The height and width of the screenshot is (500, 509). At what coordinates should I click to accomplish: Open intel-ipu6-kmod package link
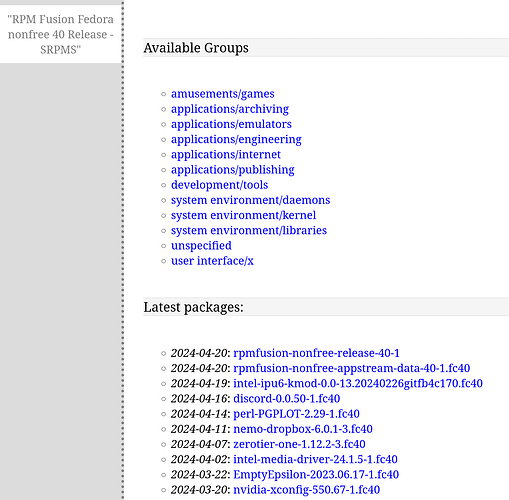[x=358, y=384]
